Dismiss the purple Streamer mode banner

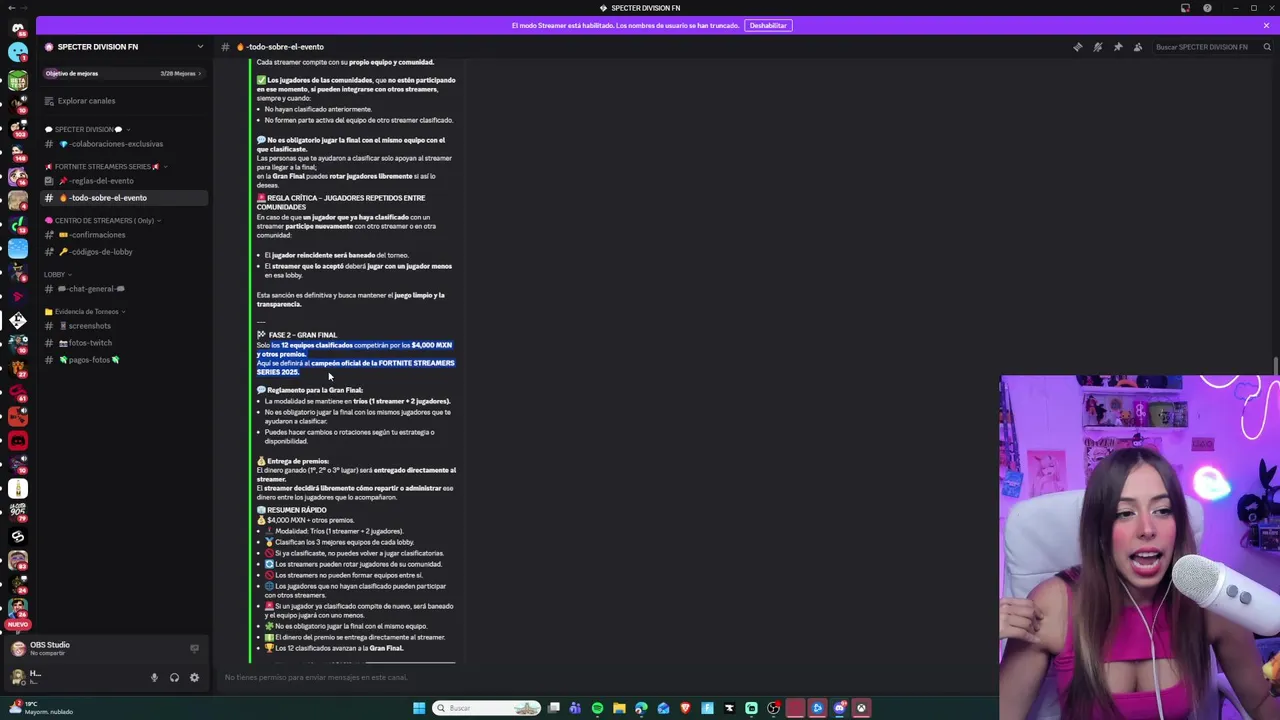click(x=1266, y=25)
